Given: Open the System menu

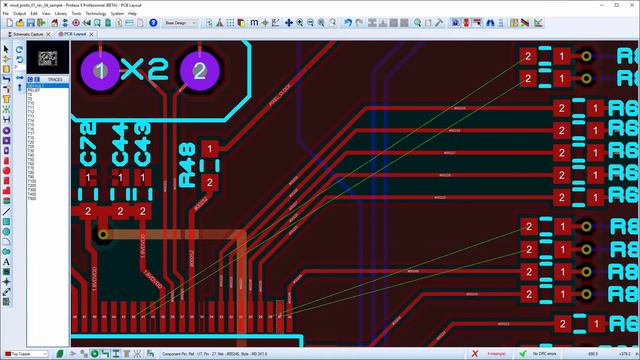Looking at the screenshot, I should coord(117,13).
